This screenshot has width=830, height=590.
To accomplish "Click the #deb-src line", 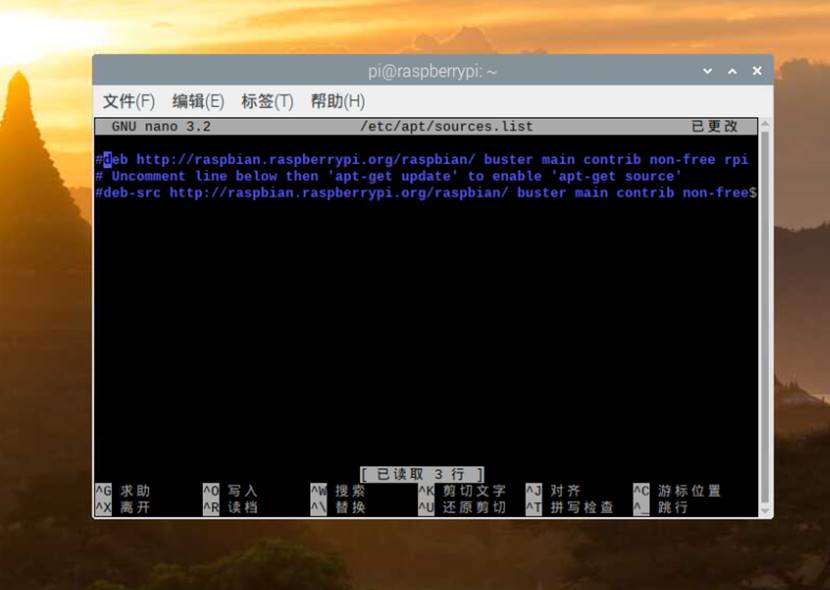I will [426, 193].
